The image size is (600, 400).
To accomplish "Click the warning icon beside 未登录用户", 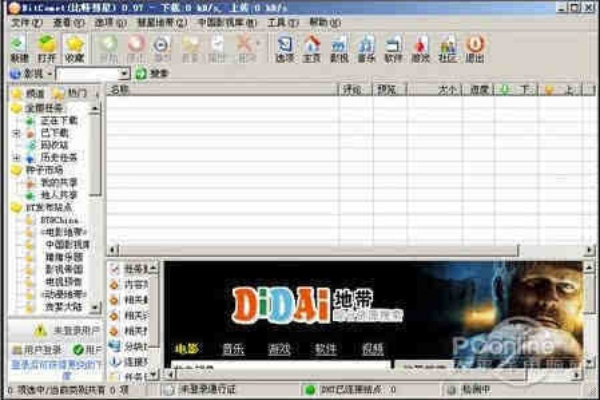I will (41, 331).
